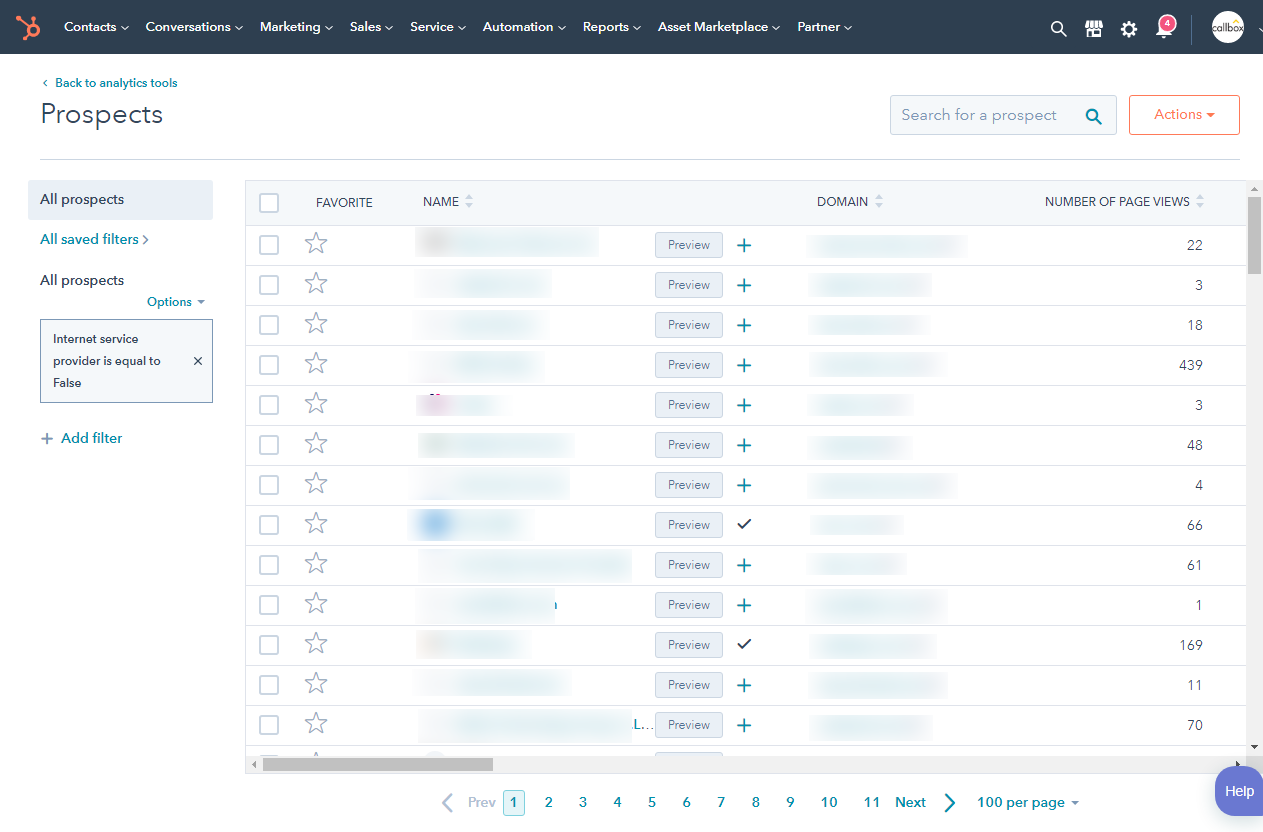This screenshot has height=832, width=1263.
Task: Remove the Internet service provider filter
Action: pyautogui.click(x=197, y=361)
